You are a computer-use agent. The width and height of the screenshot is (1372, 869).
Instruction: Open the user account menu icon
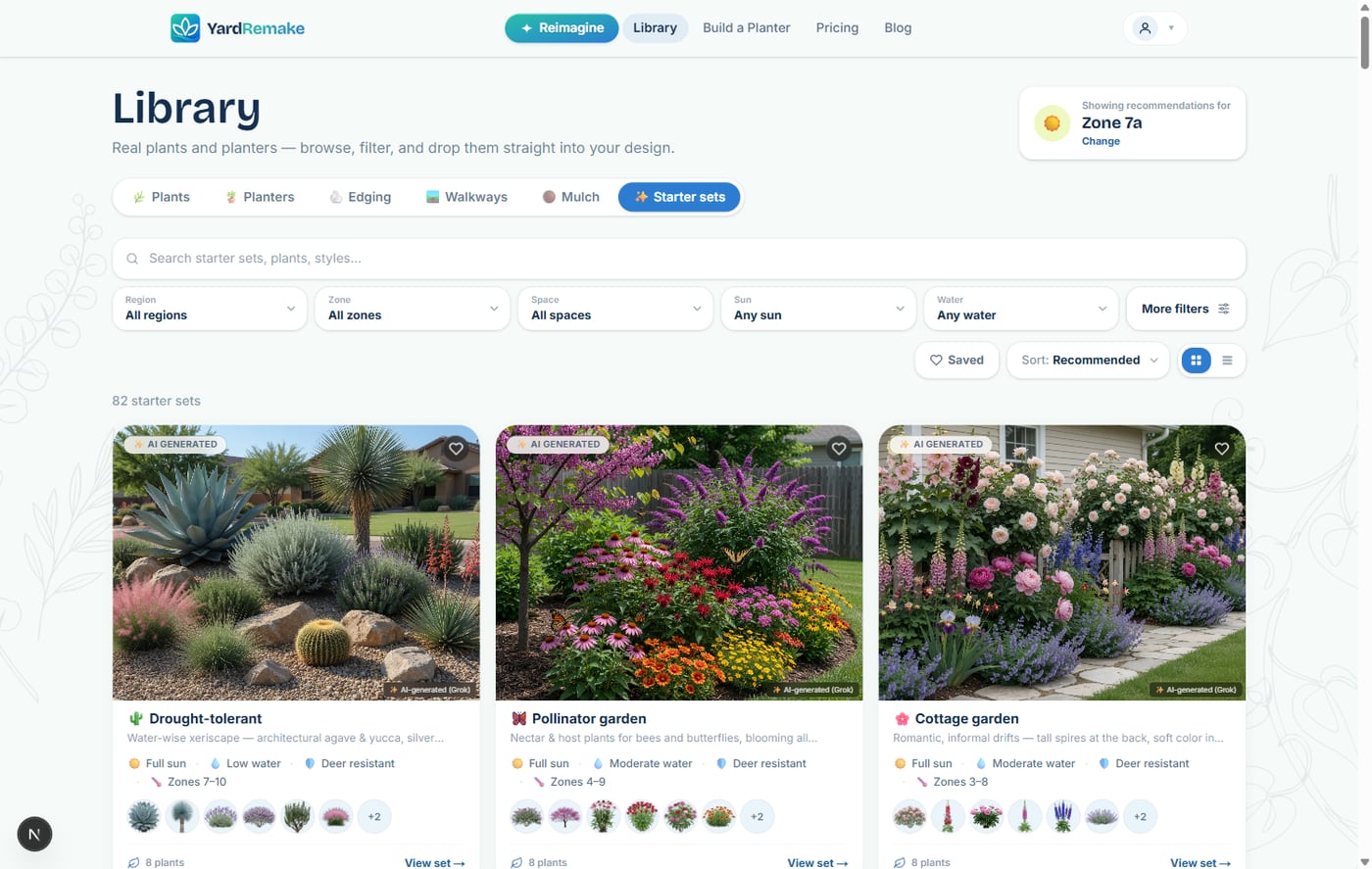tap(1145, 28)
